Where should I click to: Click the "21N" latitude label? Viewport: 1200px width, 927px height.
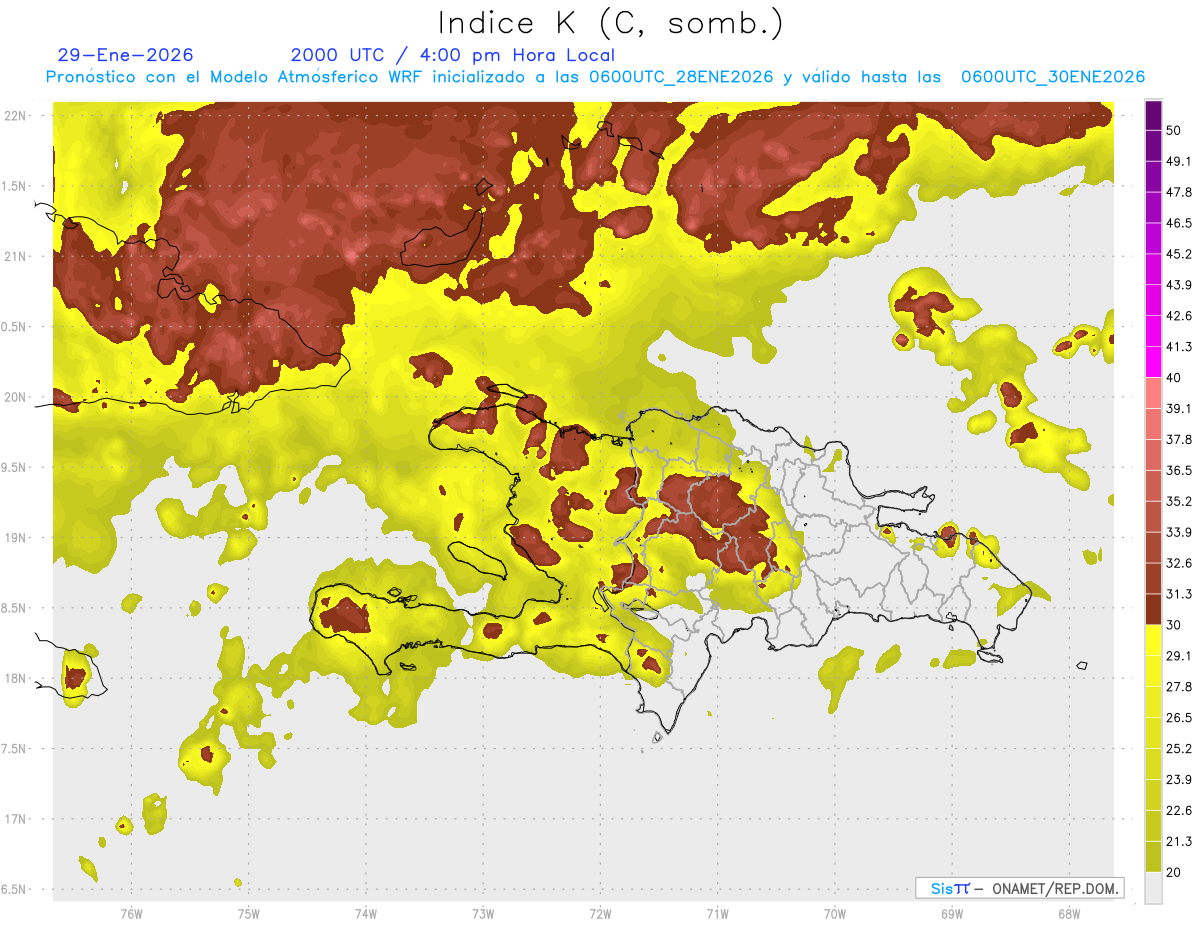coord(17,256)
